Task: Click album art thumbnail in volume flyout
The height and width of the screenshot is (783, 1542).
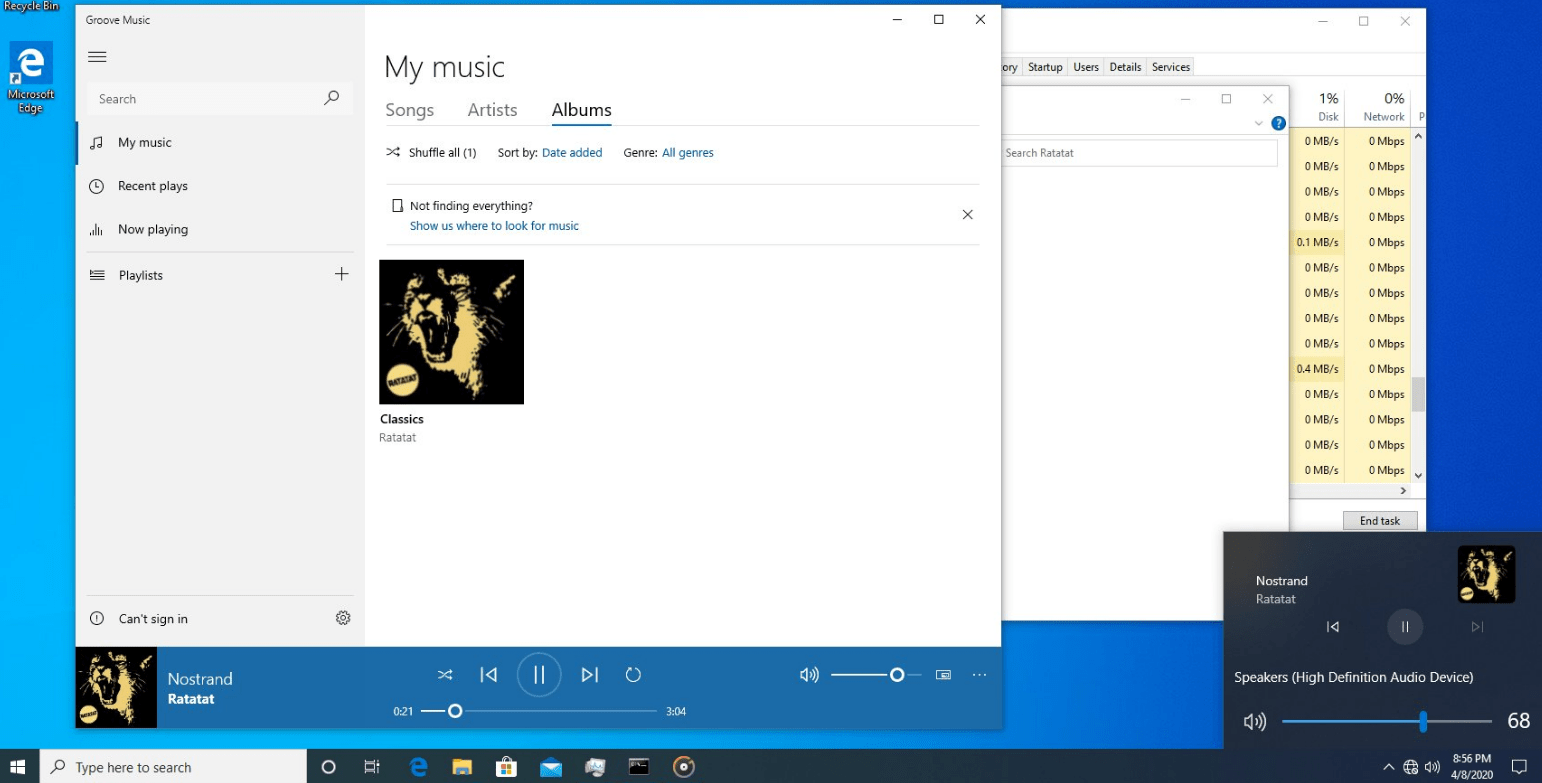Action: click(x=1486, y=574)
